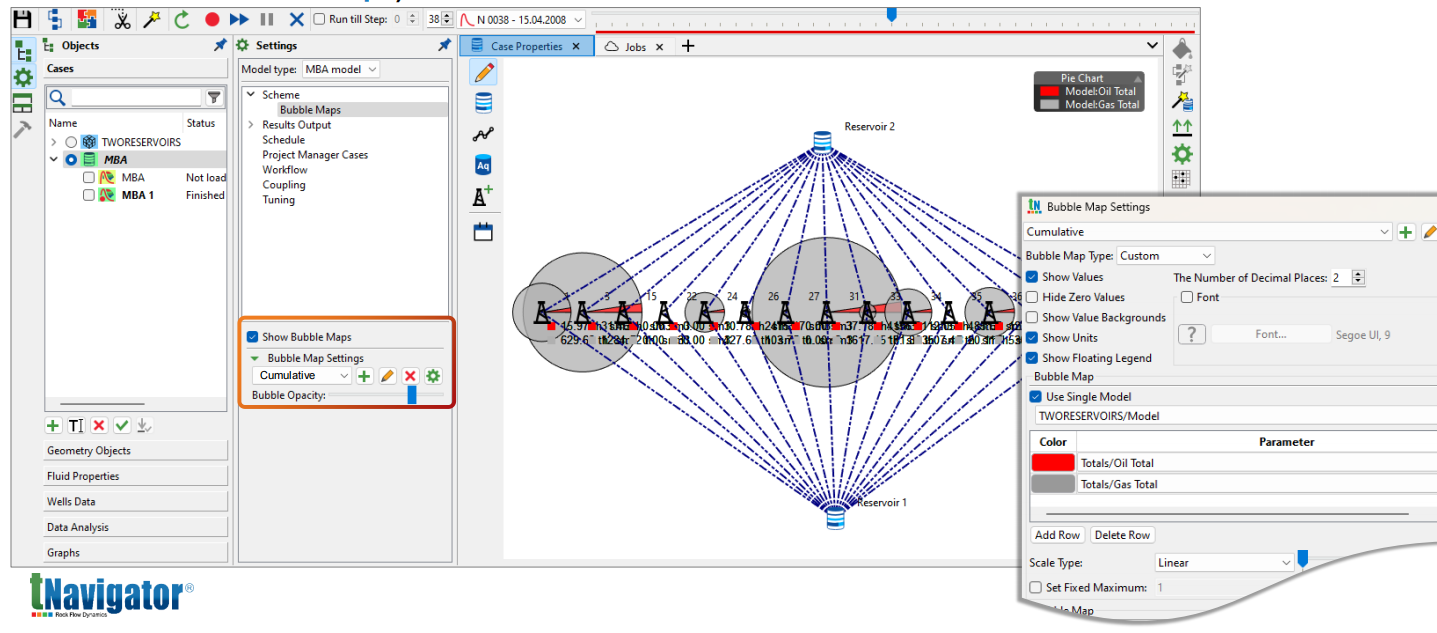Open the Scale Type Linear dropdown
The width and height of the screenshot is (1437, 633).
click(1225, 563)
